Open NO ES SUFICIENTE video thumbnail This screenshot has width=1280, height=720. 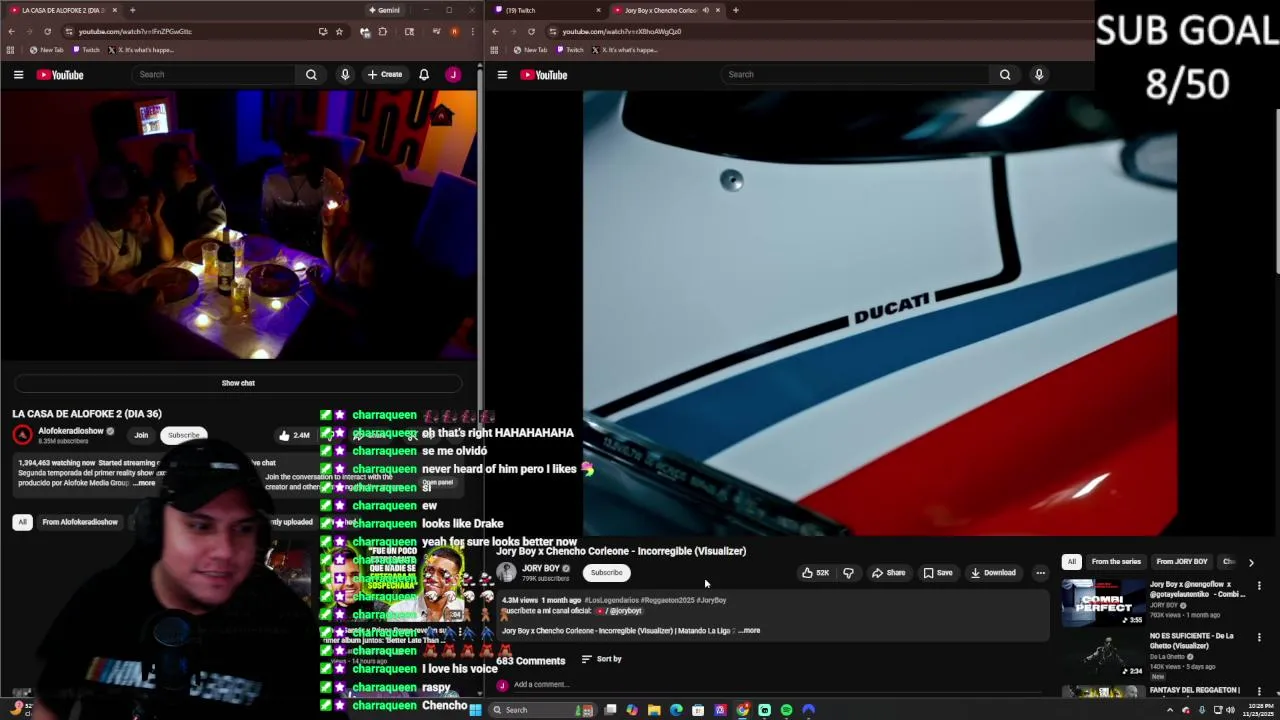click(x=1103, y=654)
